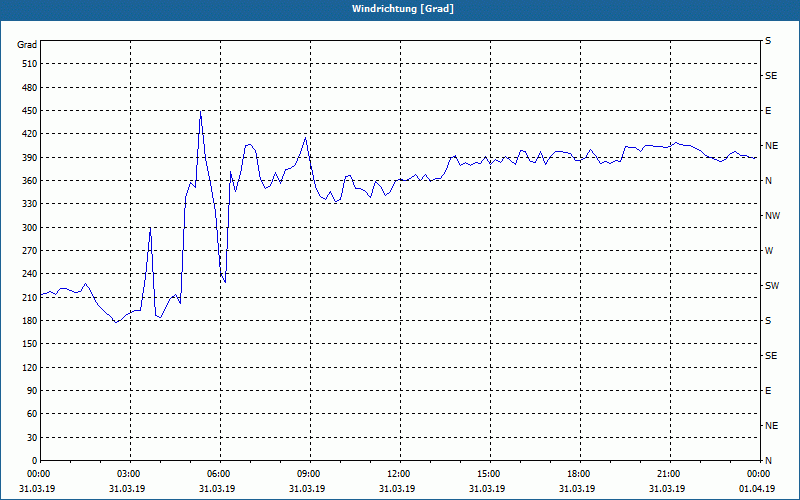Viewport: 800px width, 500px height.
Task: Click the E compass label level with 450
Action: 768,111
